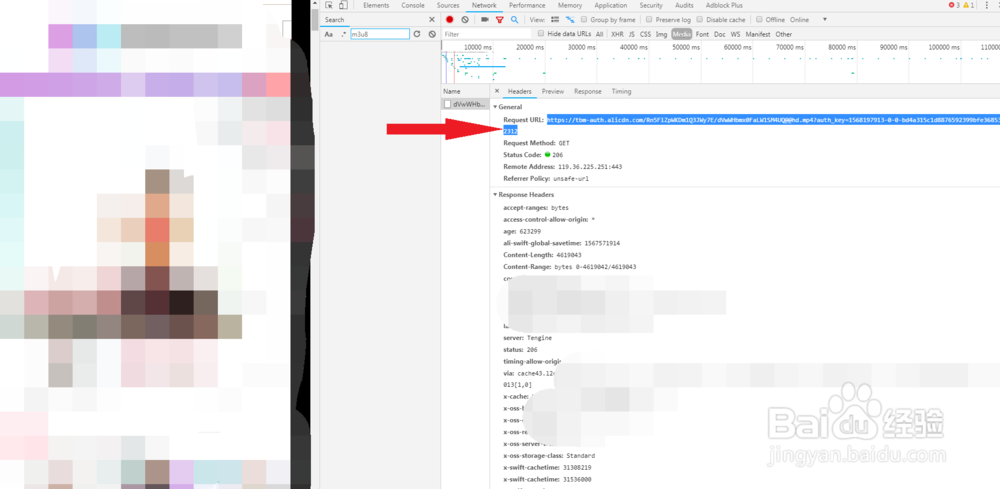Switch to the Memory tab
Viewport: 1000px width, 489px height.
pos(570,5)
